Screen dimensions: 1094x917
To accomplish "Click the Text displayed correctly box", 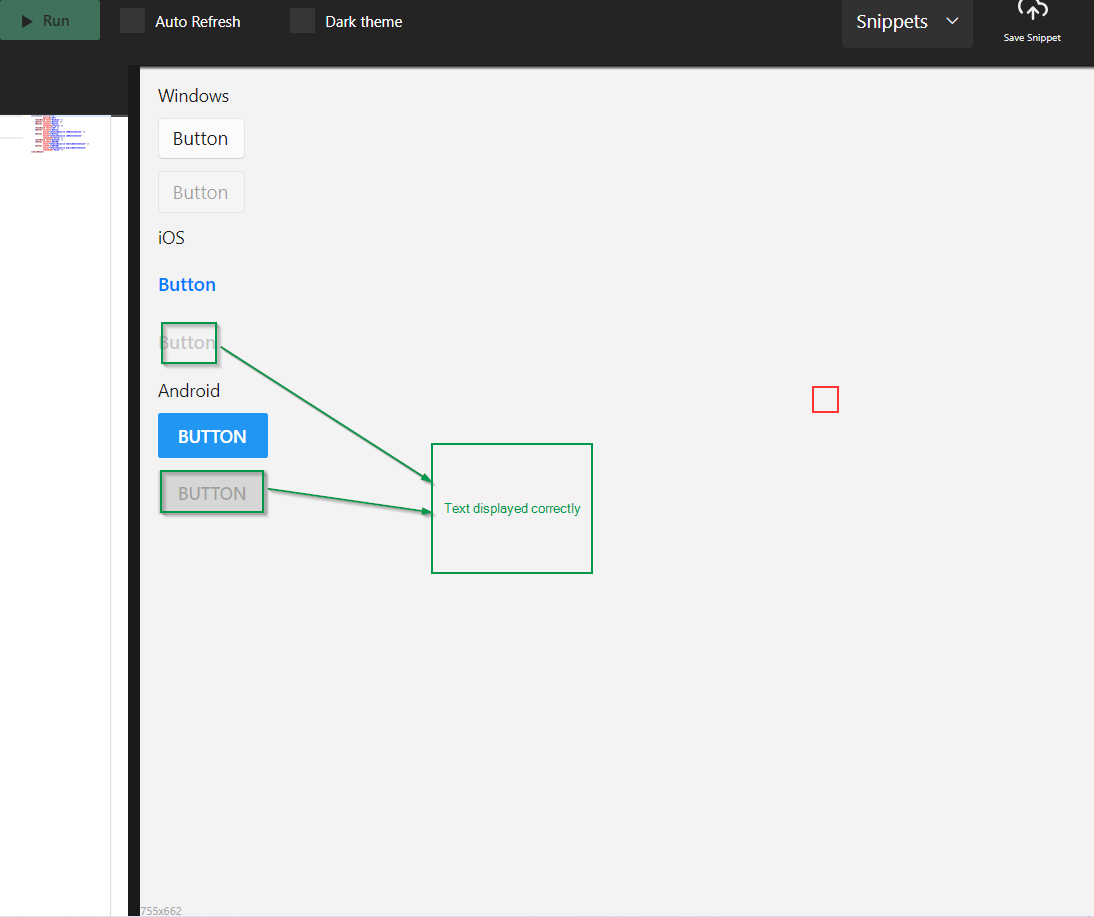I will click(511, 508).
